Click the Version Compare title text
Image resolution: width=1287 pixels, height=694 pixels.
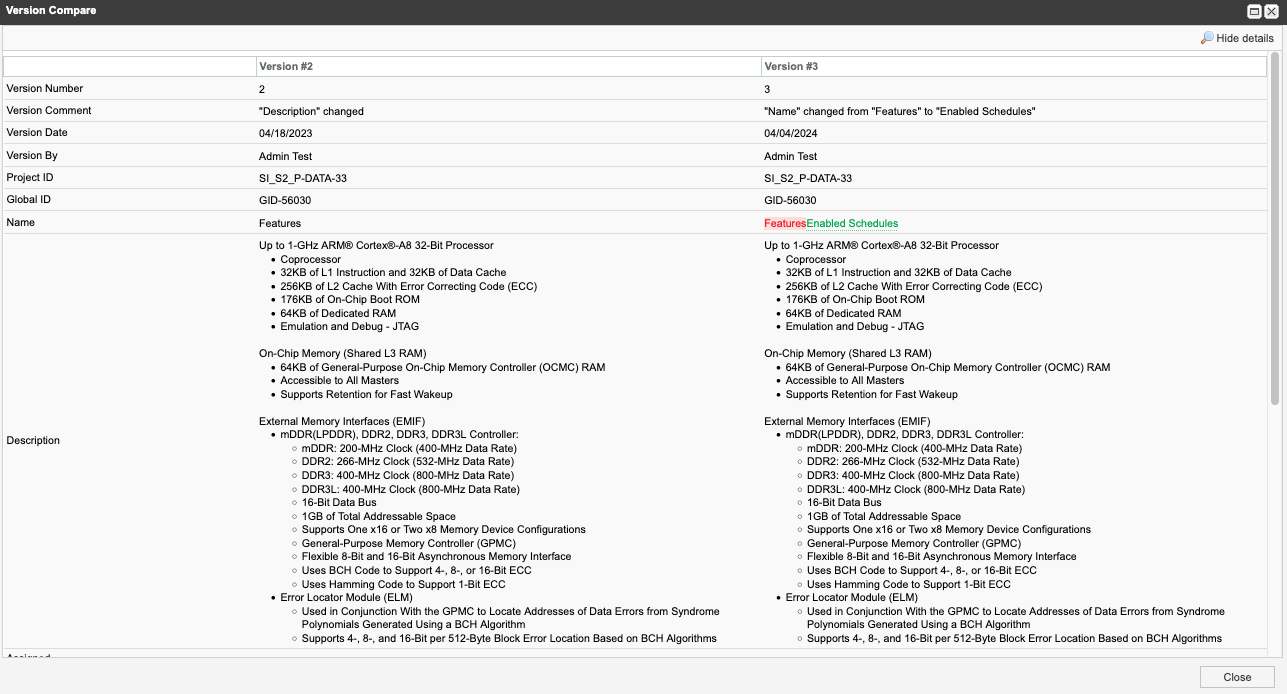(51, 11)
